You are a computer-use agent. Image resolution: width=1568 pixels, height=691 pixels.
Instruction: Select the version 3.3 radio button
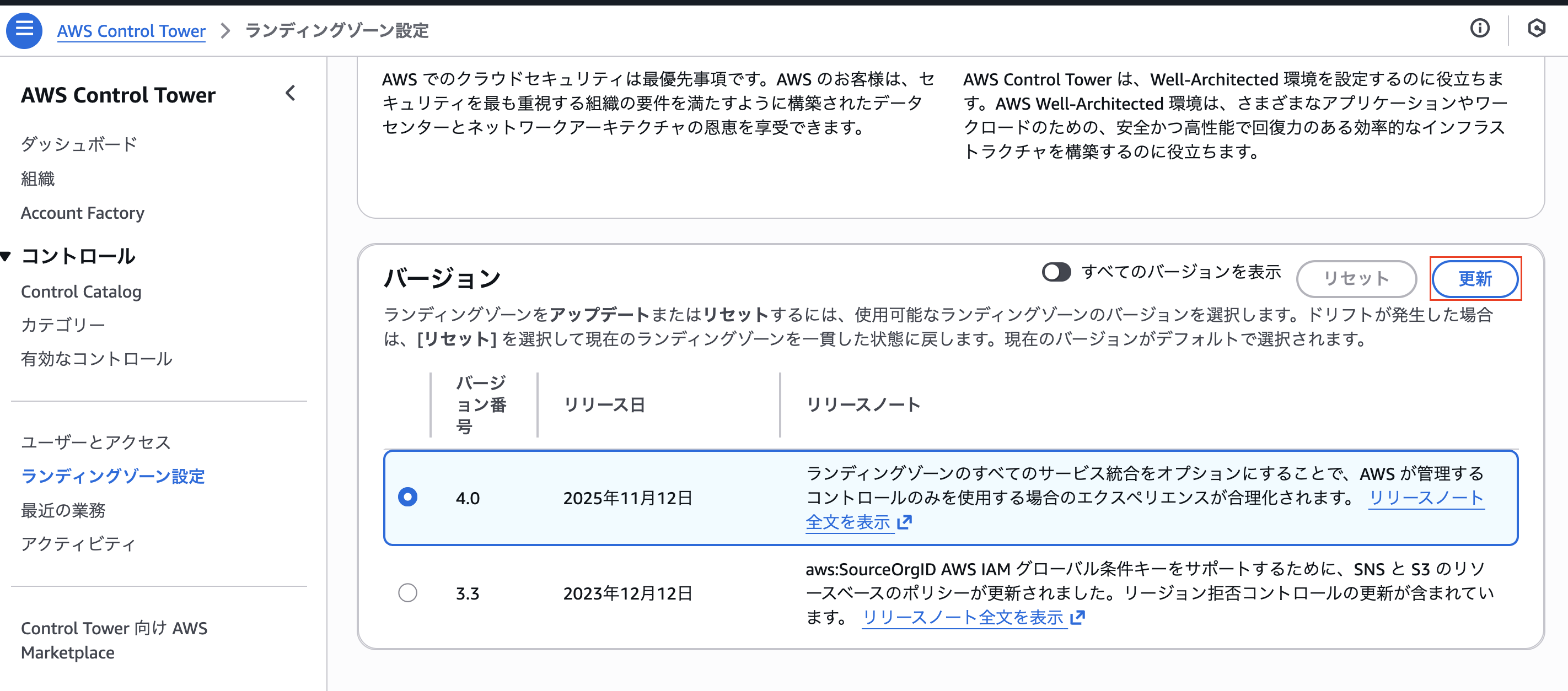coord(409,592)
